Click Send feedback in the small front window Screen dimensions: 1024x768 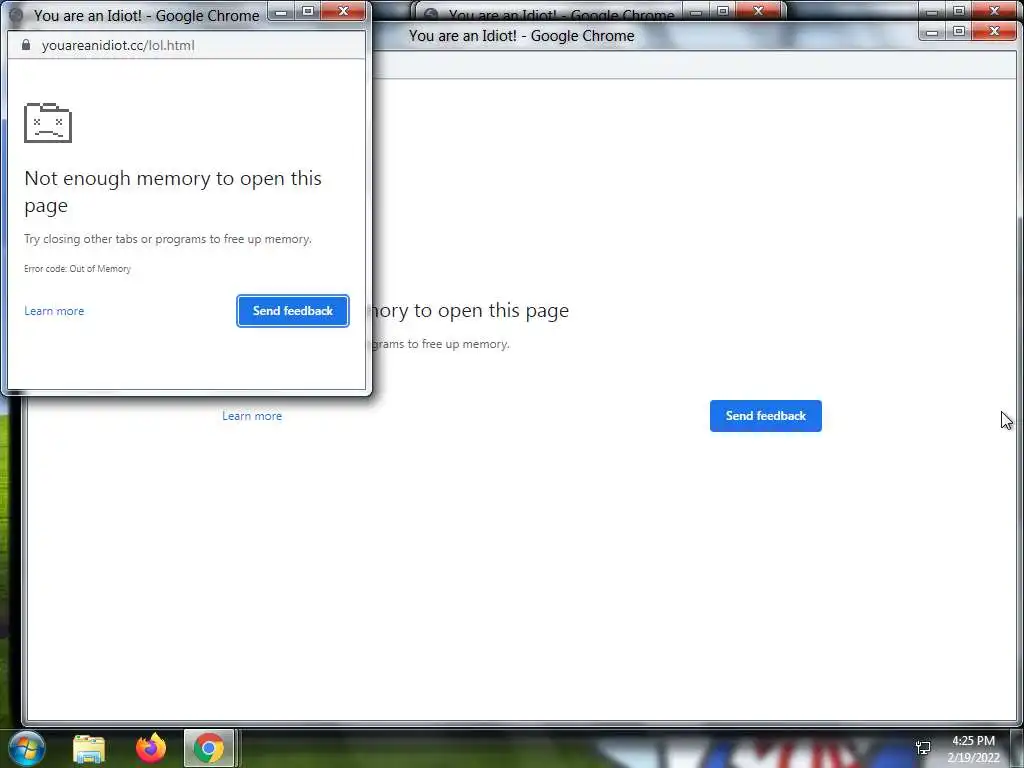click(293, 311)
